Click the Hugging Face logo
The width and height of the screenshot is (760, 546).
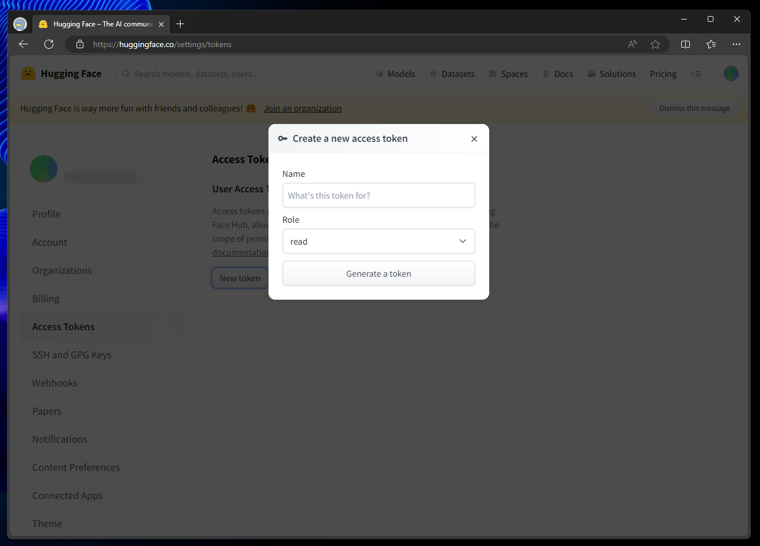point(61,74)
